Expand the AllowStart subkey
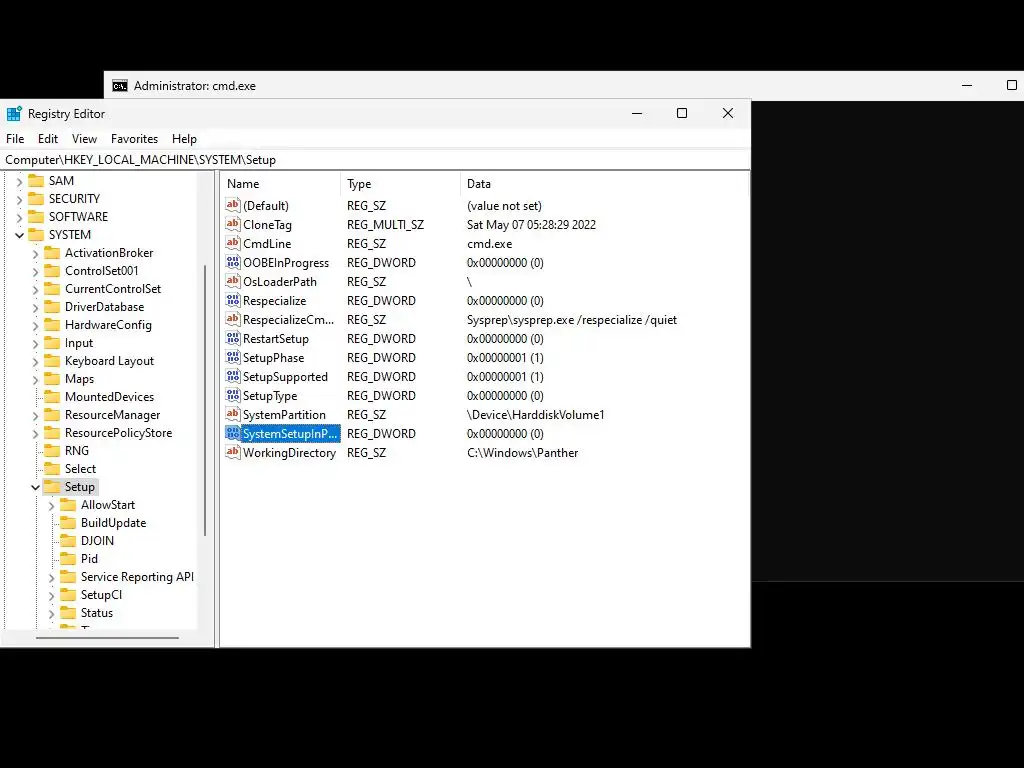The image size is (1024, 768). click(x=51, y=505)
